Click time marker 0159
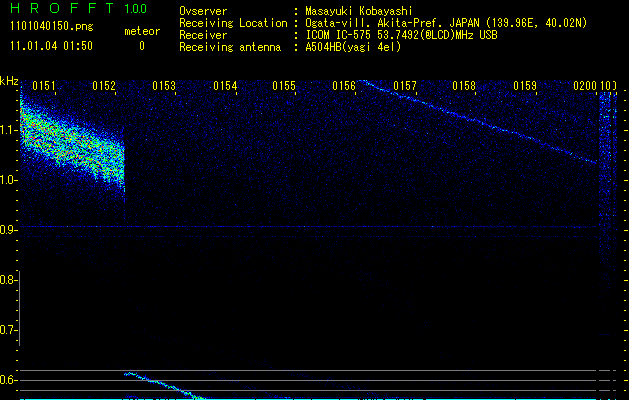This screenshot has height=400, width=629. point(525,86)
